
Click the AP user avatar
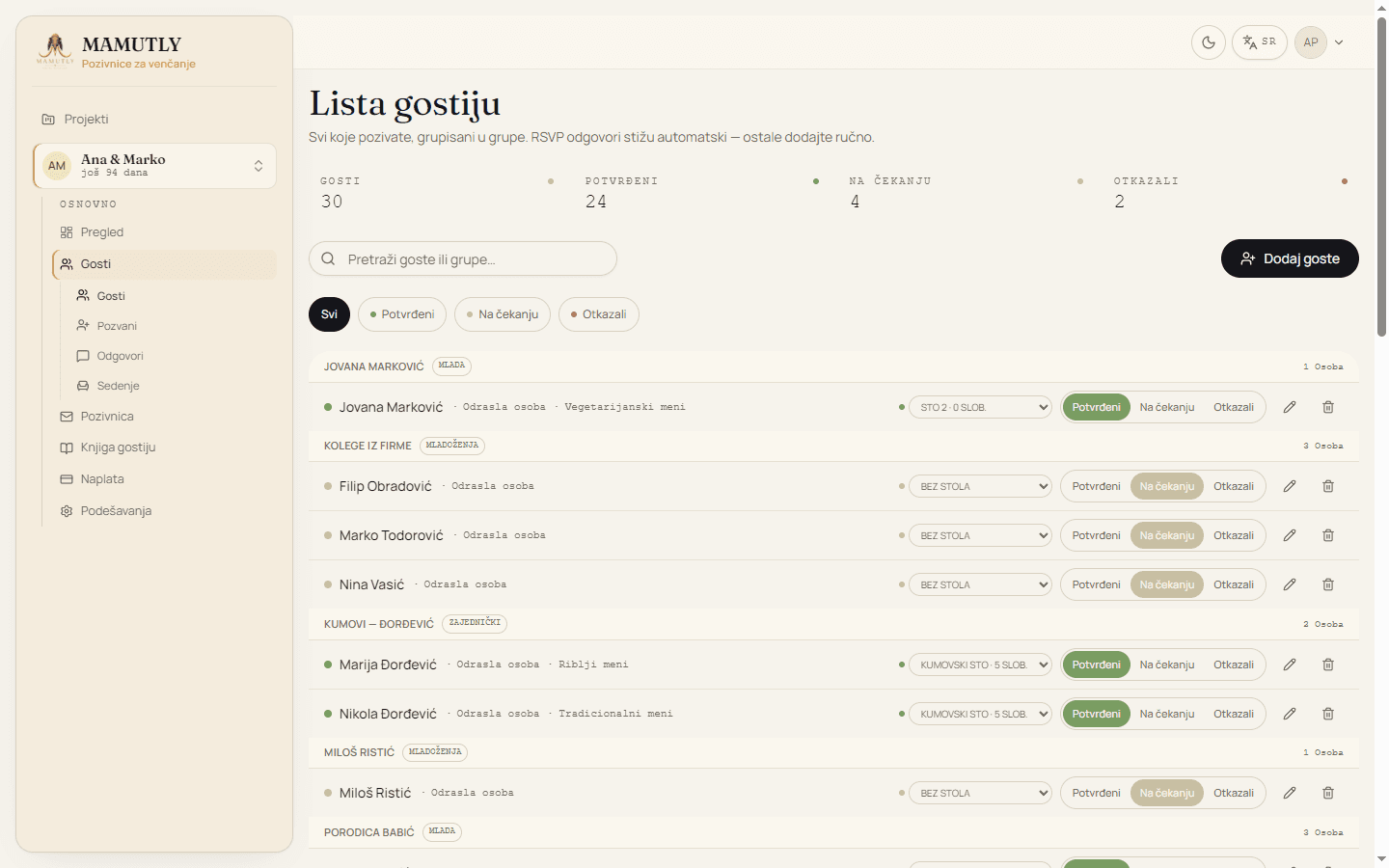(x=1311, y=42)
